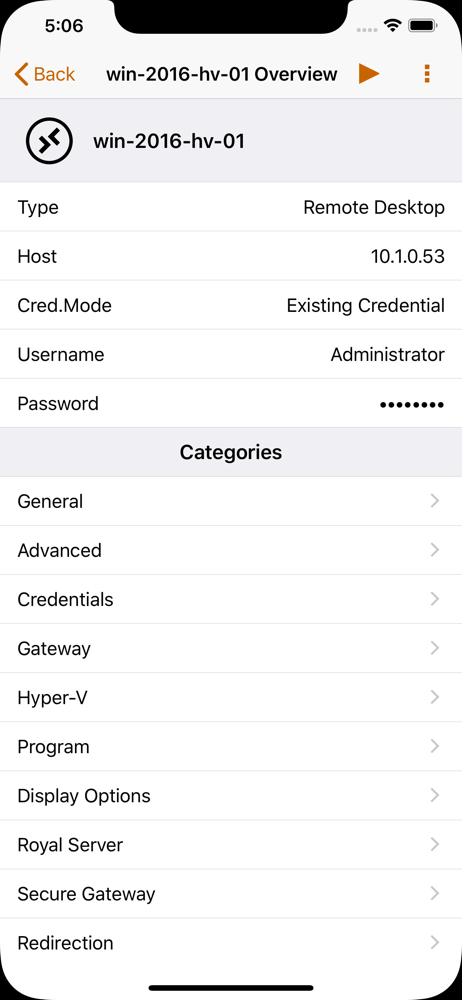
Task: Tap the Remote Desktop connection icon
Action: point(49,141)
